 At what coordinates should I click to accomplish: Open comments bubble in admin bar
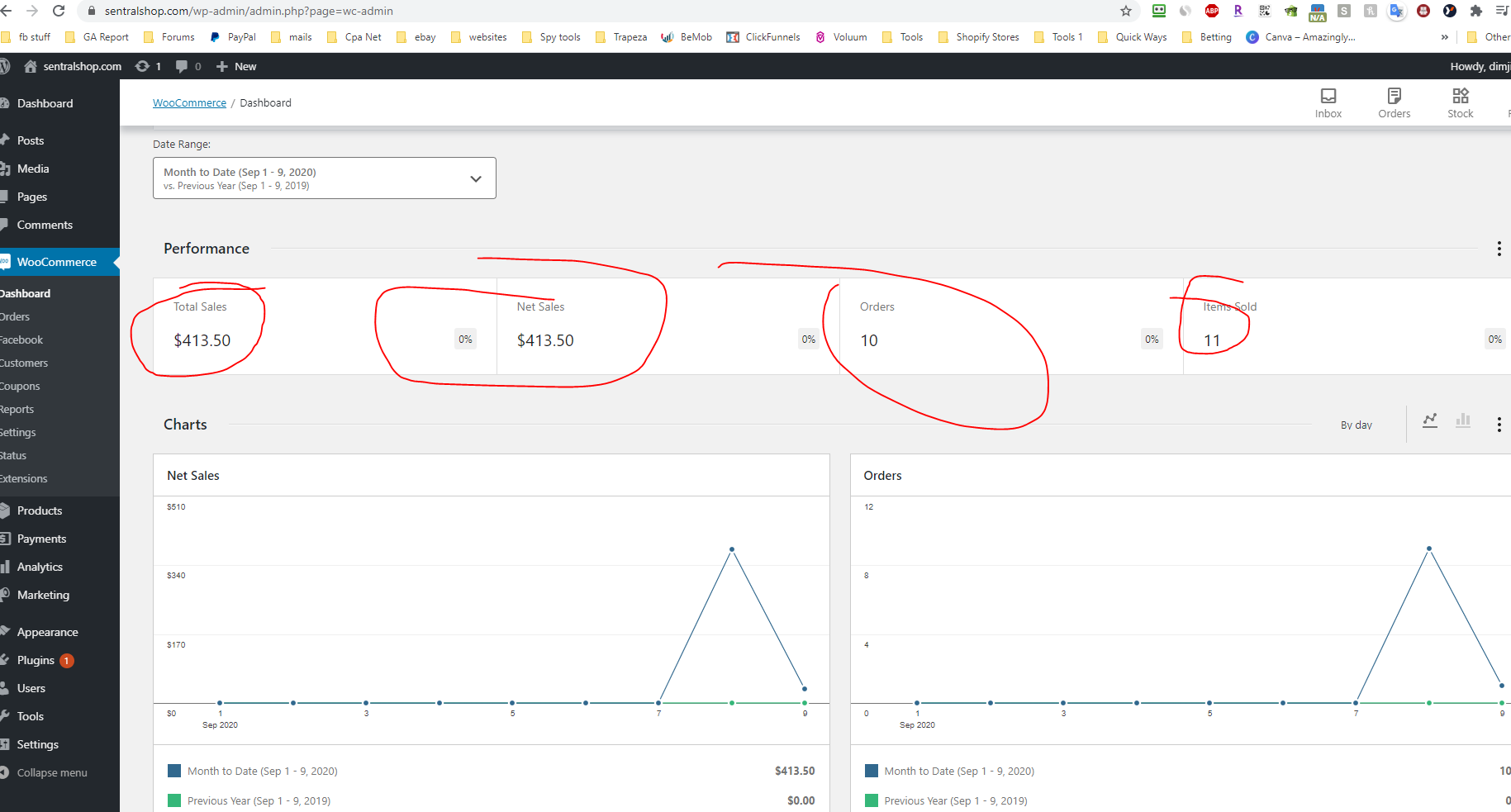(x=188, y=66)
